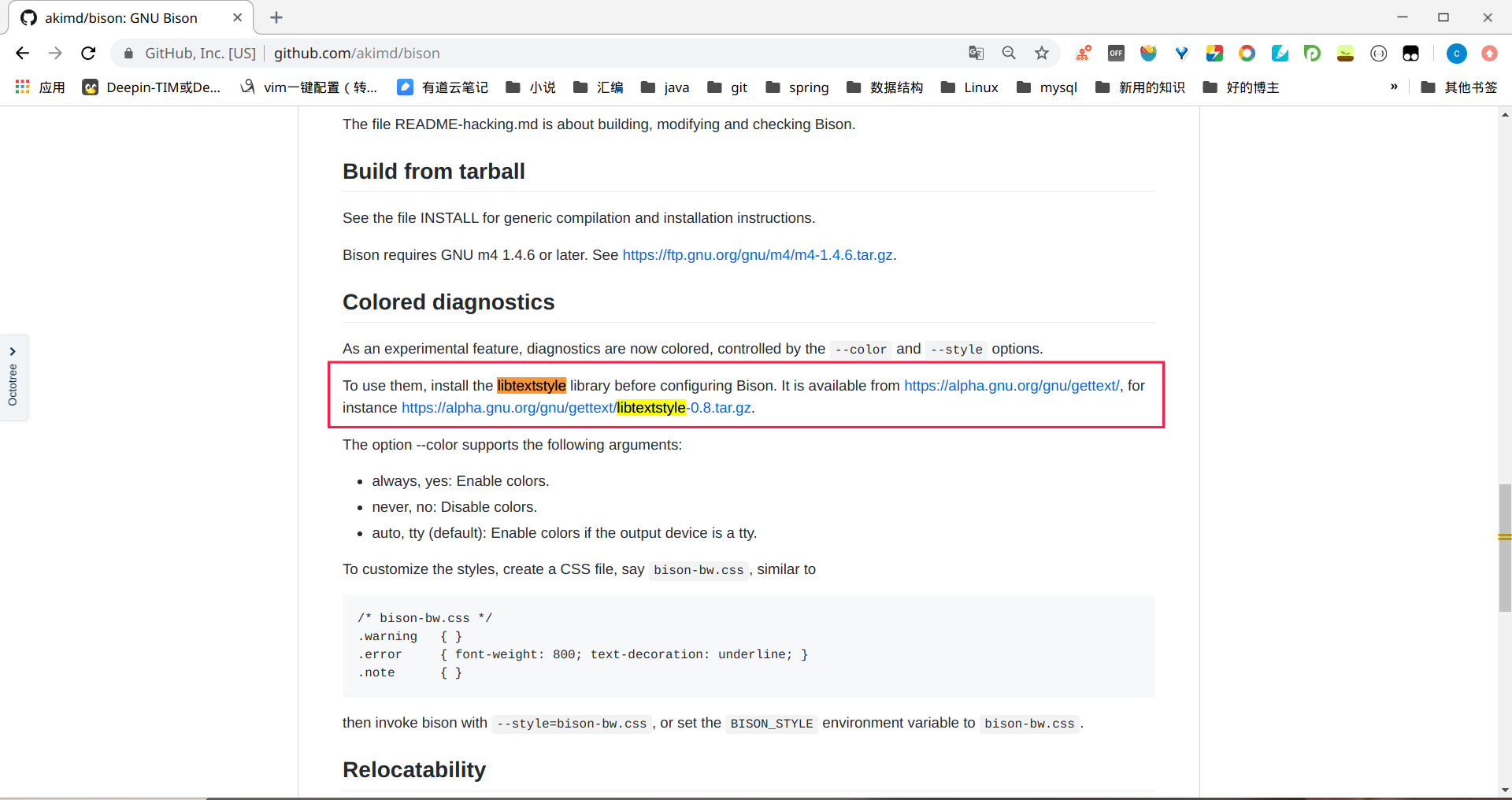Open the blue profile avatar

1456,53
